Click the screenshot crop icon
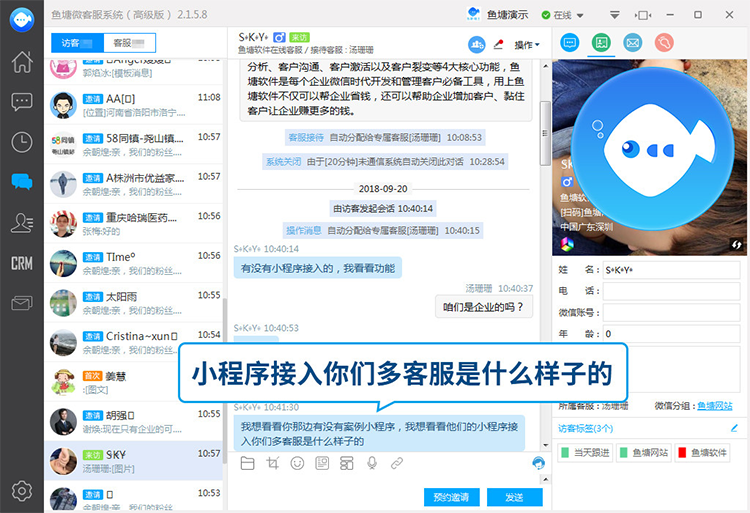The image size is (750, 513). (x=272, y=463)
